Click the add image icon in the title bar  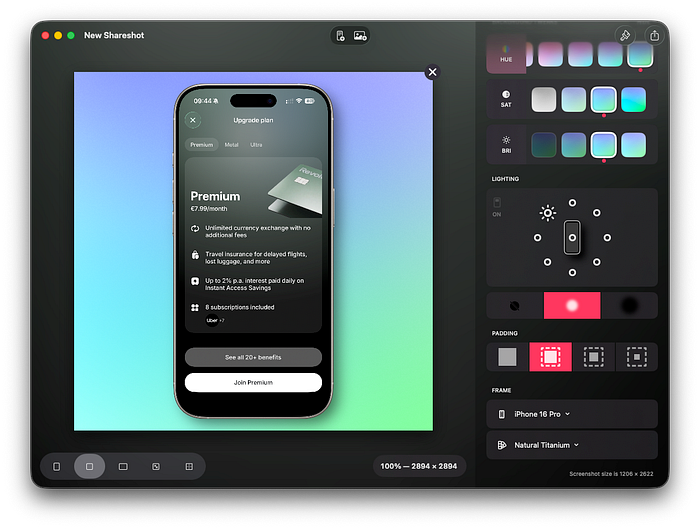coord(360,36)
